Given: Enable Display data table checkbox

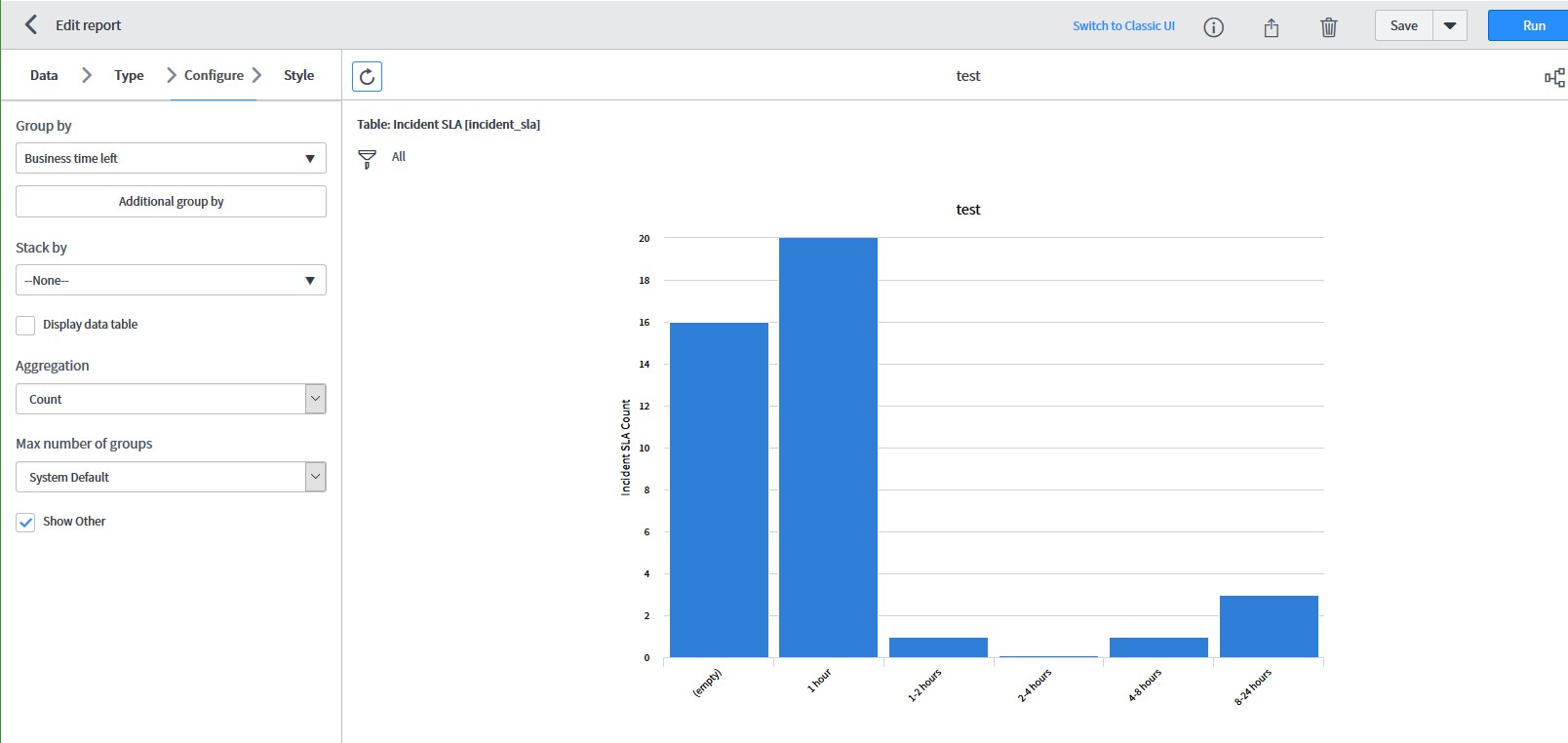Looking at the screenshot, I should click(26, 326).
